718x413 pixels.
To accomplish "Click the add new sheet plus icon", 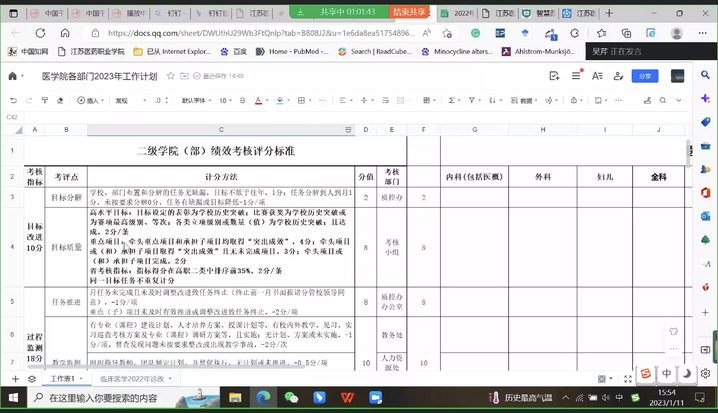I will 14,379.
